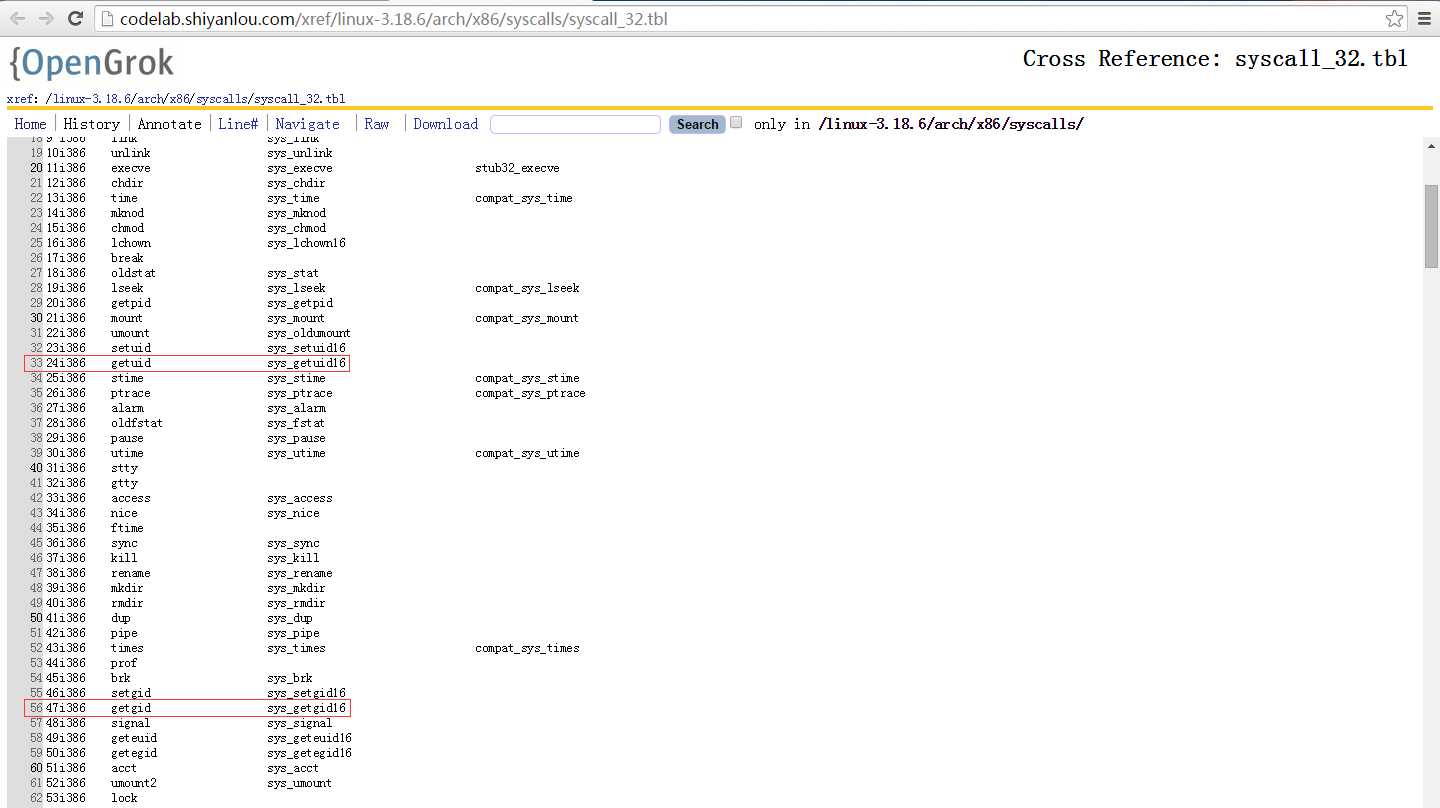The width and height of the screenshot is (1440, 808).
Task: Open the Navigate menu item
Action: (x=307, y=124)
